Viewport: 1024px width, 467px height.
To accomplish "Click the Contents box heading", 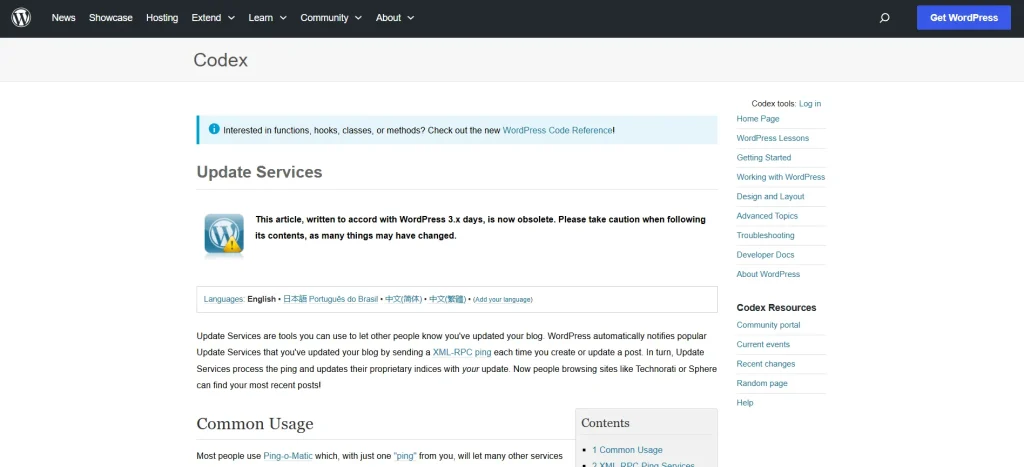I will [605, 423].
